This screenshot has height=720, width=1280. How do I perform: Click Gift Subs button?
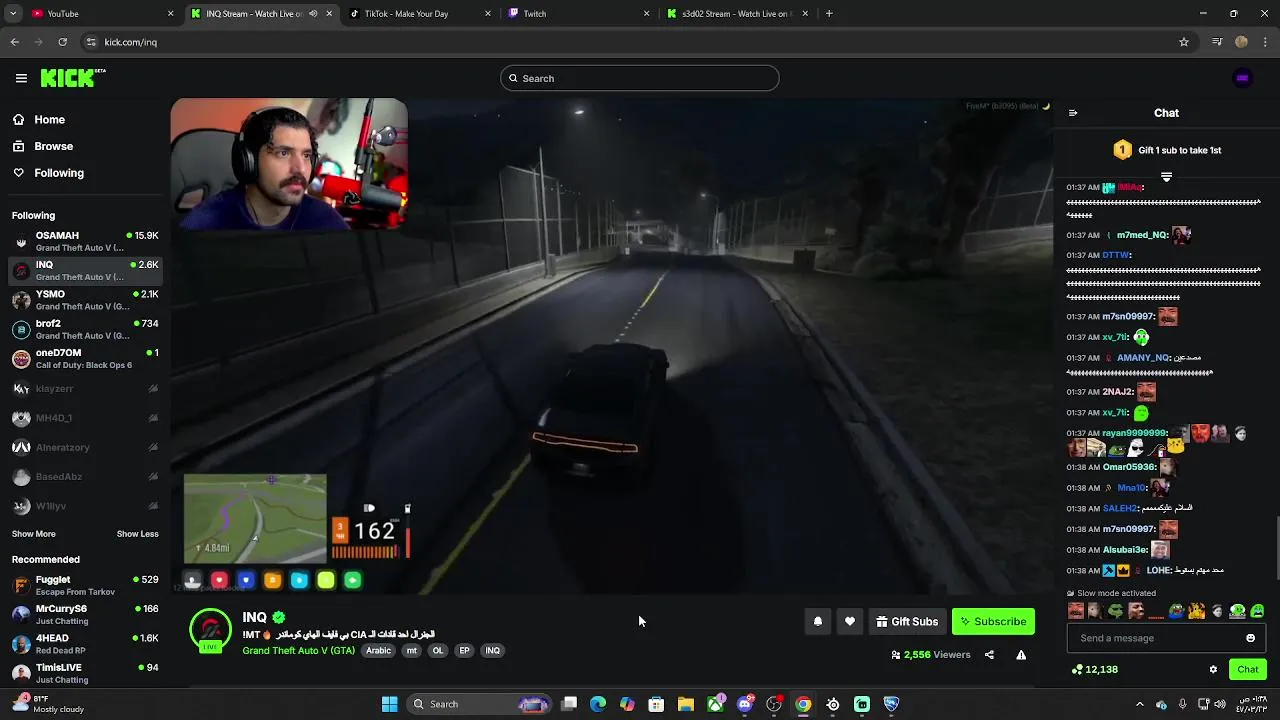[x=907, y=622]
